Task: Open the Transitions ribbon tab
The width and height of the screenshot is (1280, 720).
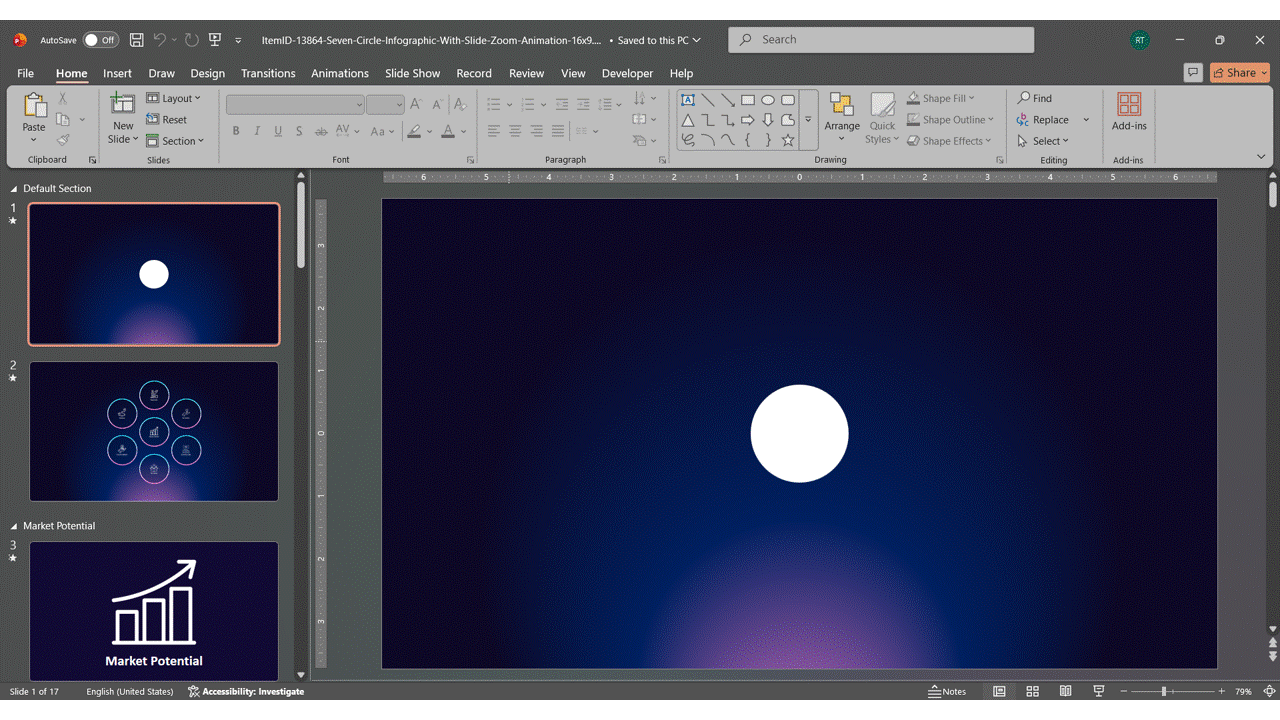Action: click(268, 73)
